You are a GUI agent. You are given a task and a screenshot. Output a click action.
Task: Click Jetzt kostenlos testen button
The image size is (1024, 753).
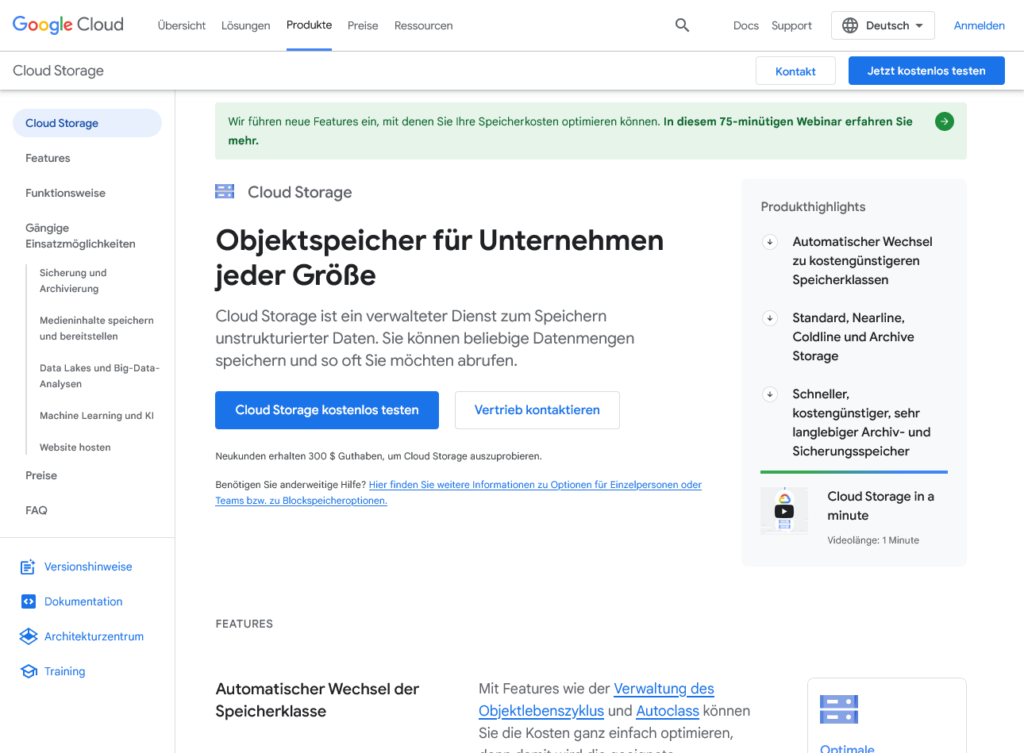pos(926,71)
